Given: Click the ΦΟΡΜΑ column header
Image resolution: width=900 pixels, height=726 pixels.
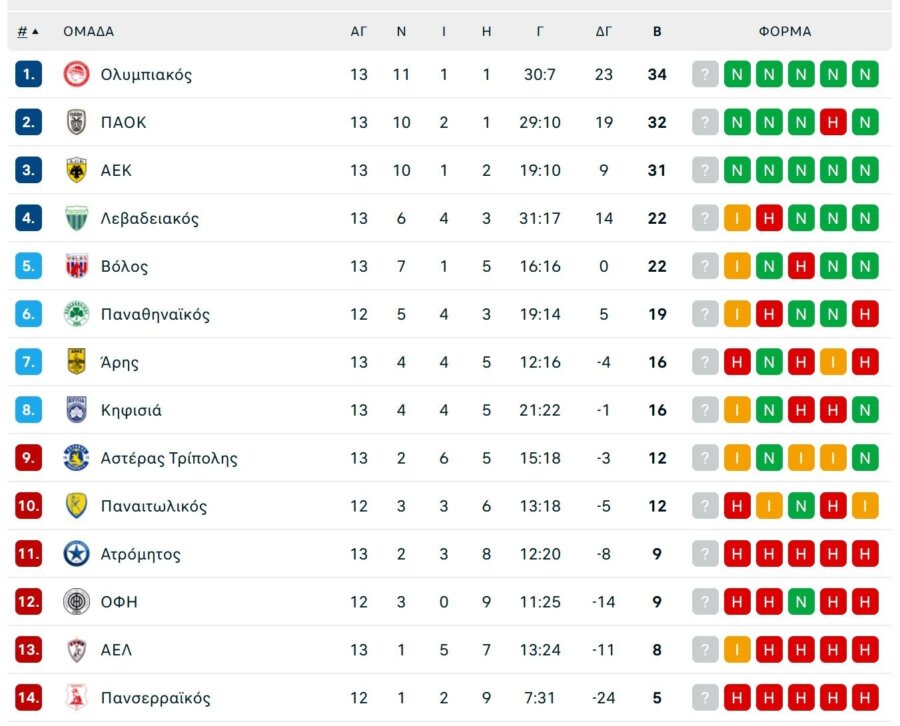Looking at the screenshot, I should coord(785,31).
